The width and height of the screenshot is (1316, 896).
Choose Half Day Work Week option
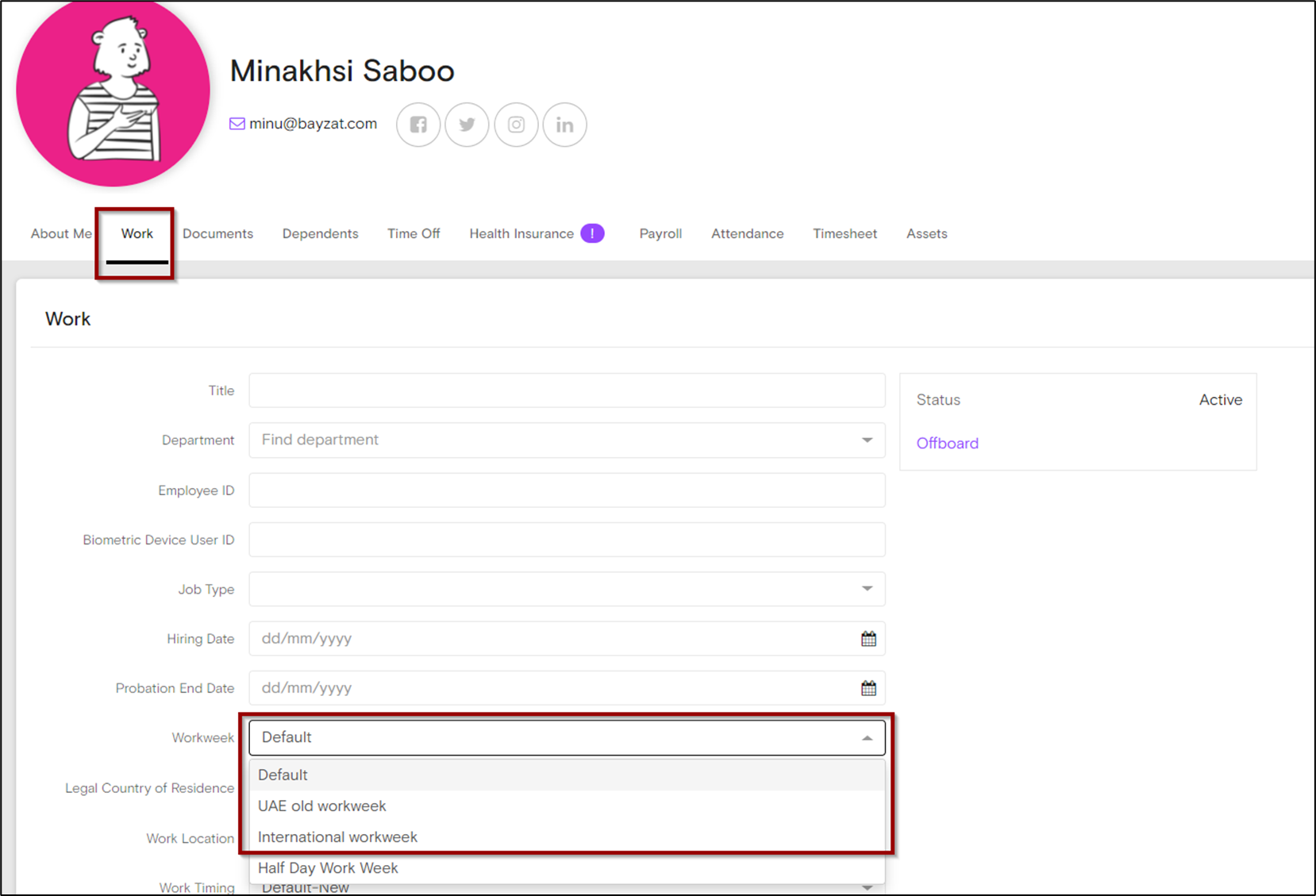[567, 867]
